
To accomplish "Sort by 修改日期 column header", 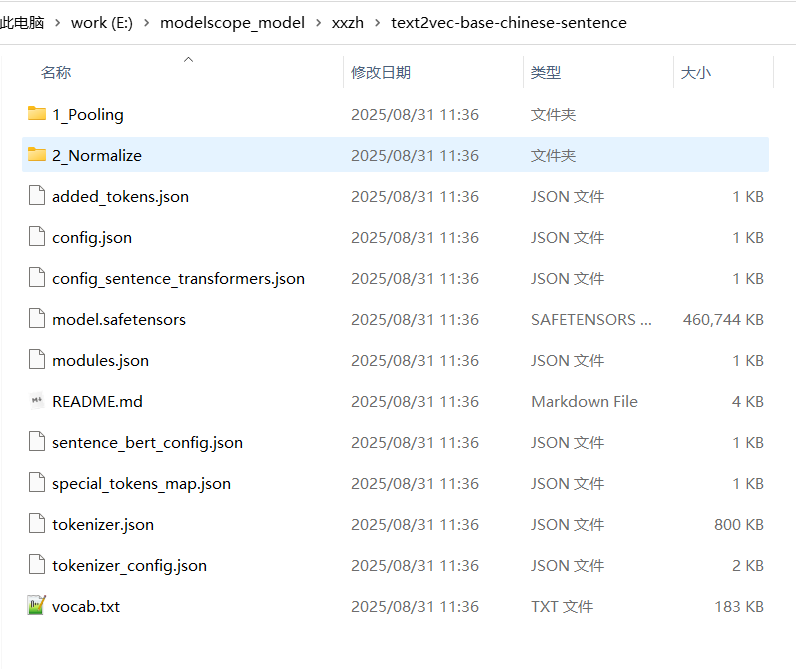I will point(381,73).
